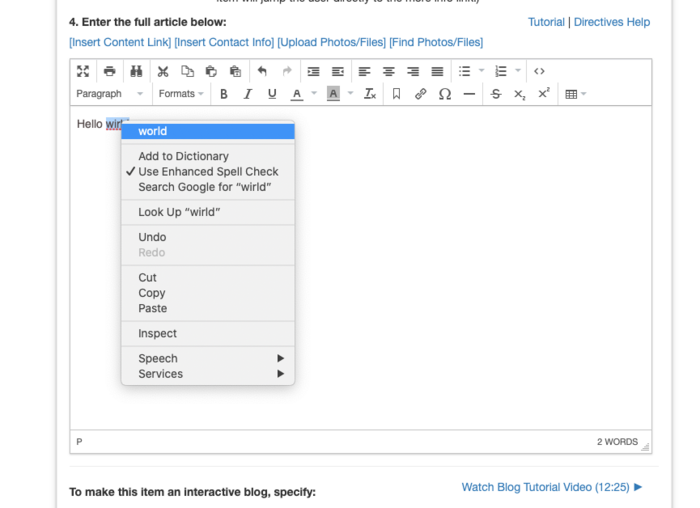This screenshot has height=508, width=700.
Task: Click the undo arrow icon
Action: coord(262,71)
